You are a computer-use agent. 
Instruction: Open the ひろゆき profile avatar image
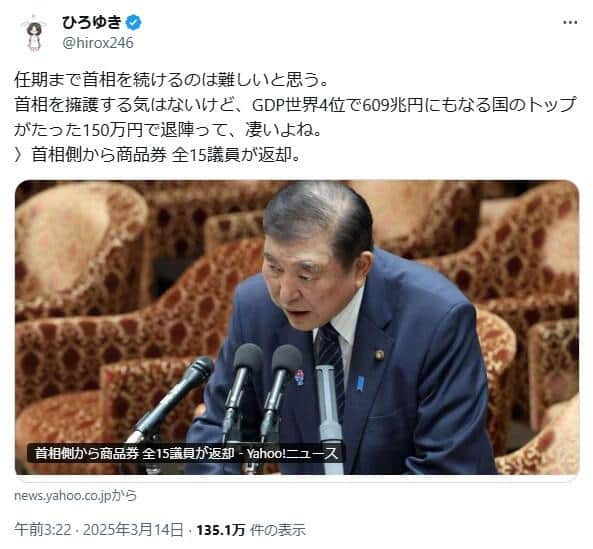pos(34,33)
